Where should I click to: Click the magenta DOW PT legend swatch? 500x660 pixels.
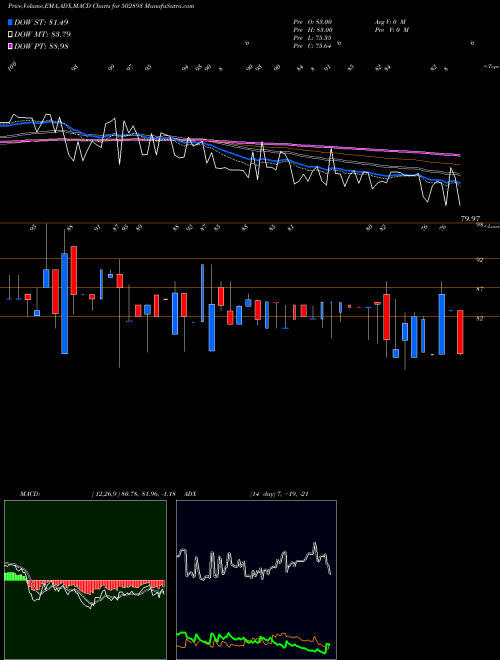pyautogui.click(x=11, y=46)
